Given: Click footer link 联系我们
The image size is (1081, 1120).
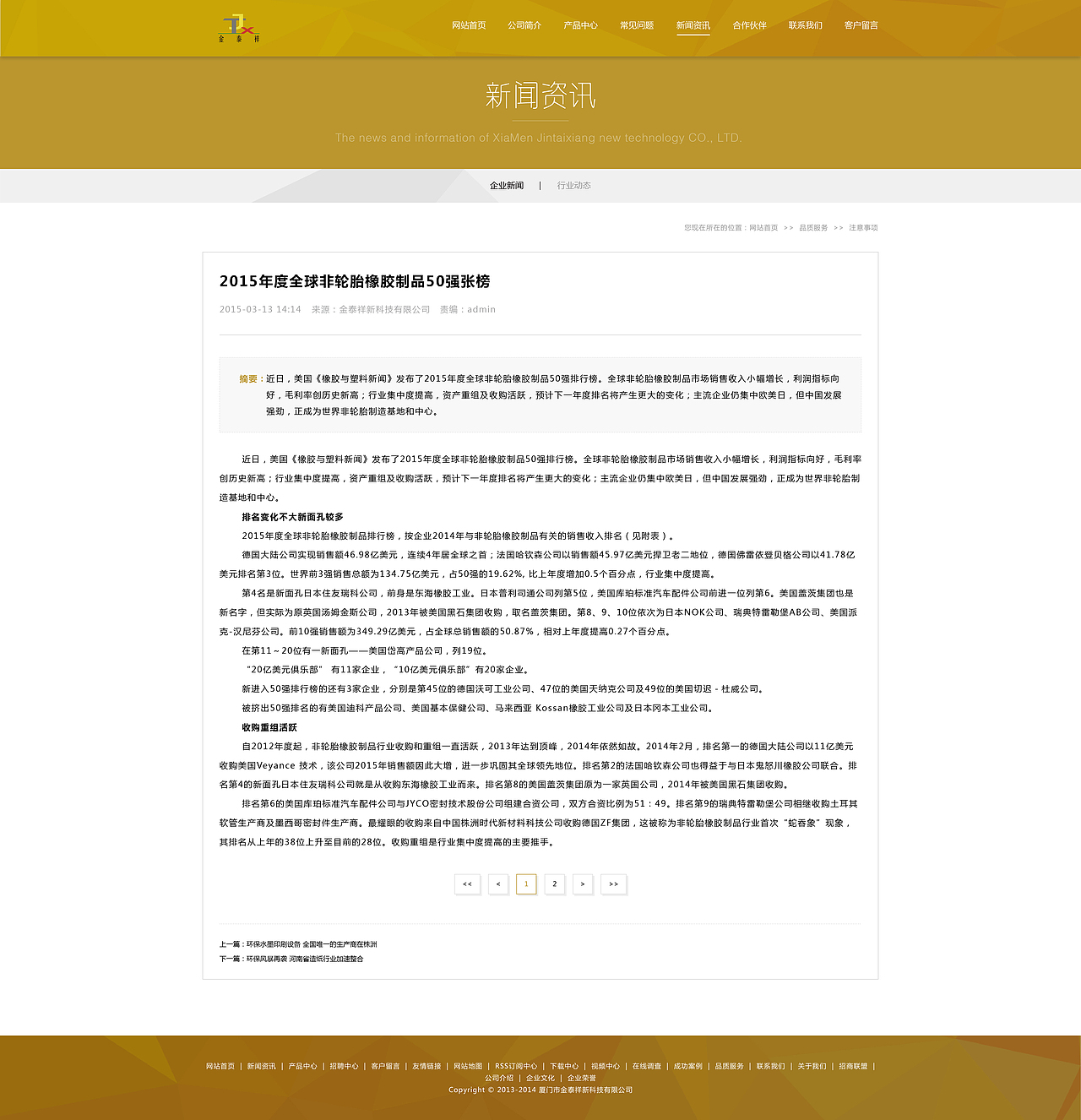Looking at the screenshot, I should point(771,1067).
